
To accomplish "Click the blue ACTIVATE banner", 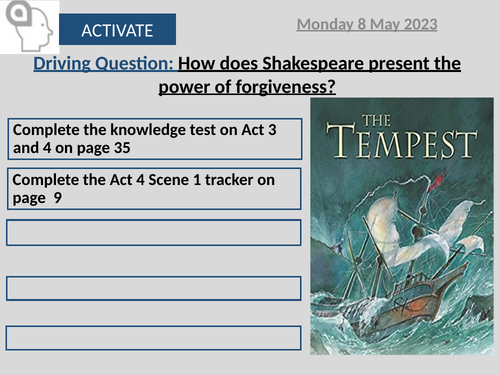I will (117, 29).
